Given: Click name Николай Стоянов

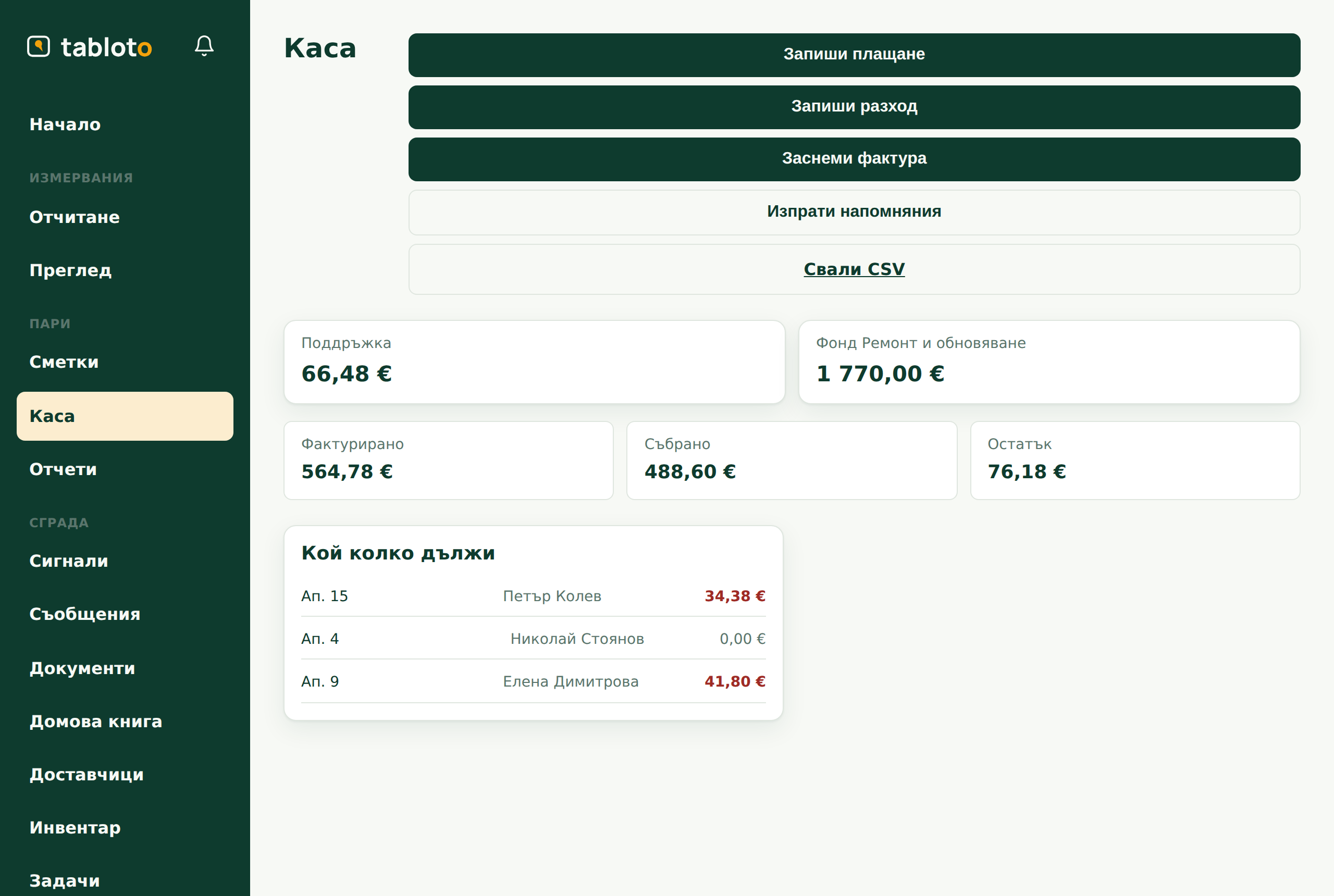Looking at the screenshot, I should pos(577,639).
